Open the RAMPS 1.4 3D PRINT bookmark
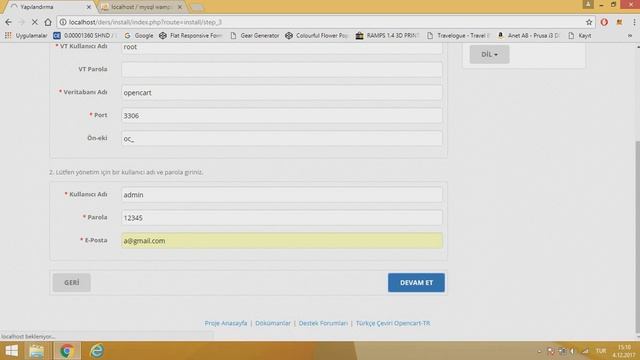The height and width of the screenshot is (360, 640). tap(387, 36)
